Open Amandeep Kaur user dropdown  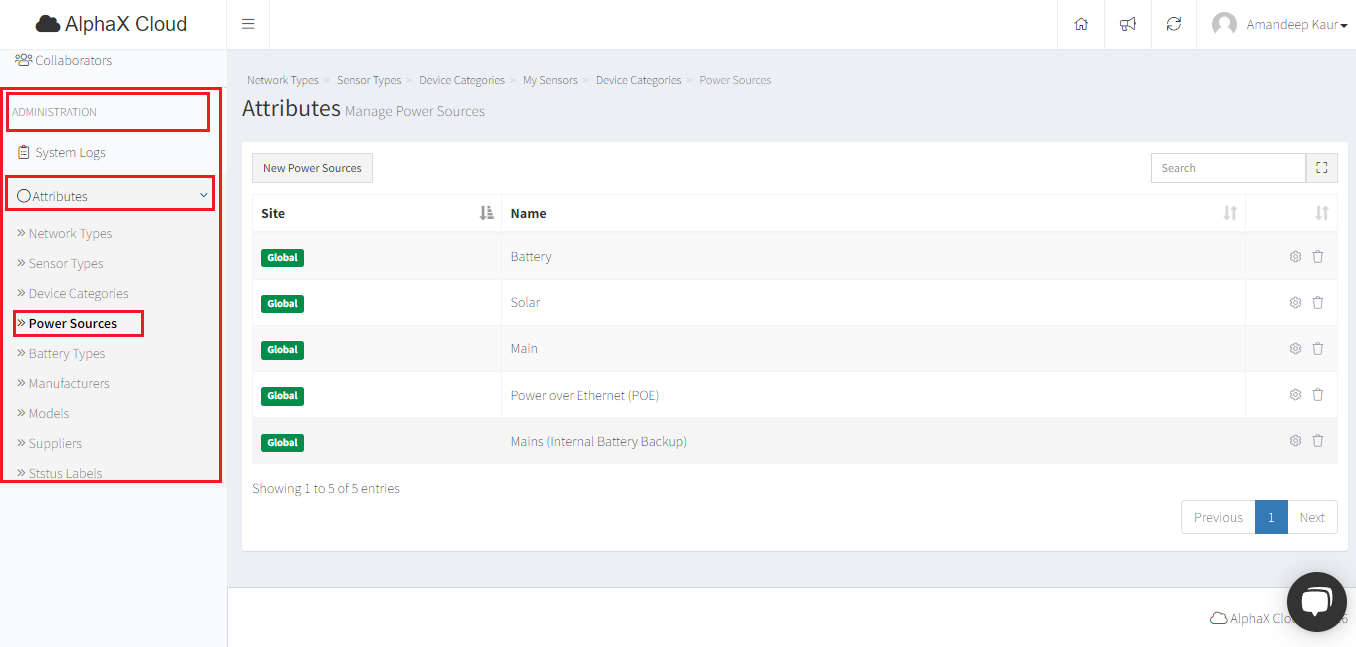1282,25
